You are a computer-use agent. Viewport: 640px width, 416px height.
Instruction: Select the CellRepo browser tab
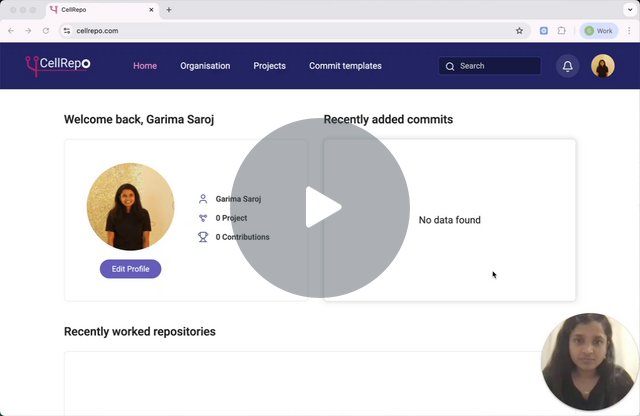(102, 10)
